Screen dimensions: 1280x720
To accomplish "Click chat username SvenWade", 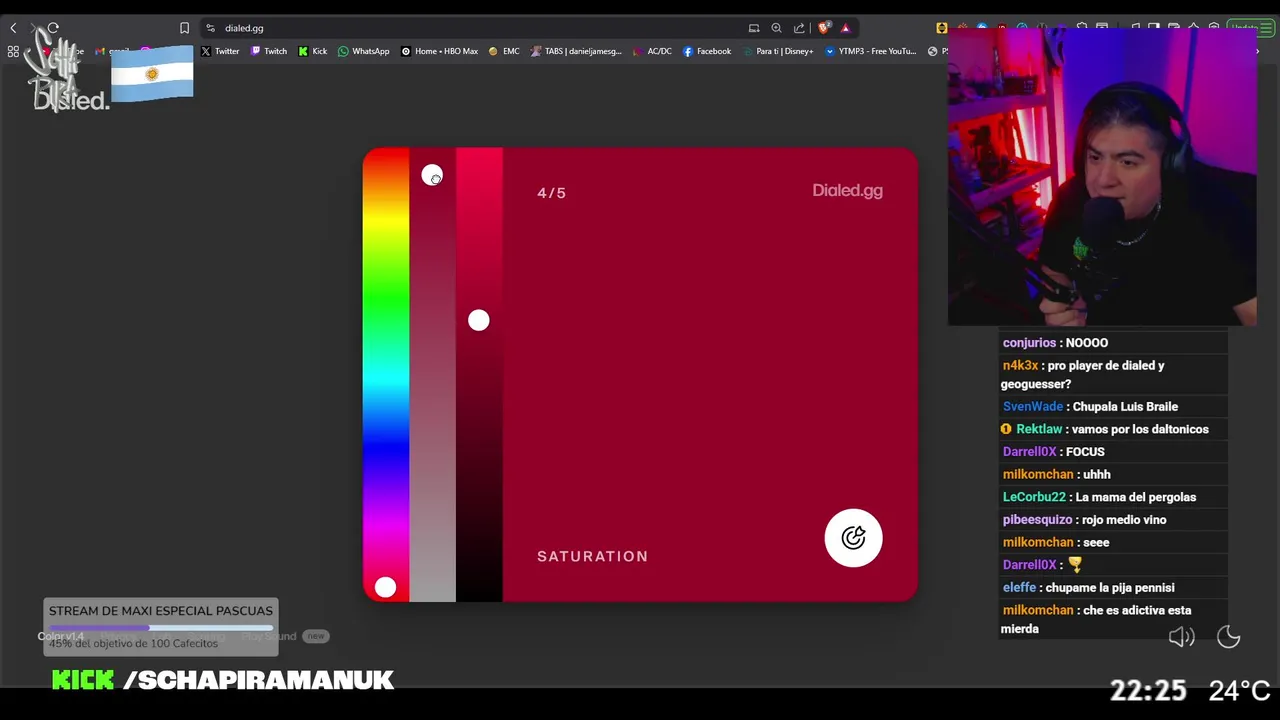I will pyautogui.click(x=1032, y=407).
